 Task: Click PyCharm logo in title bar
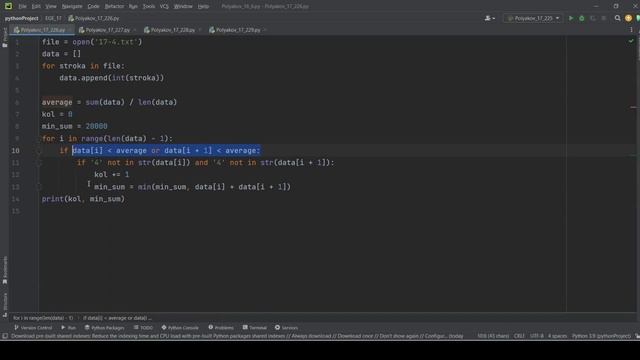click(x=8, y=6)
